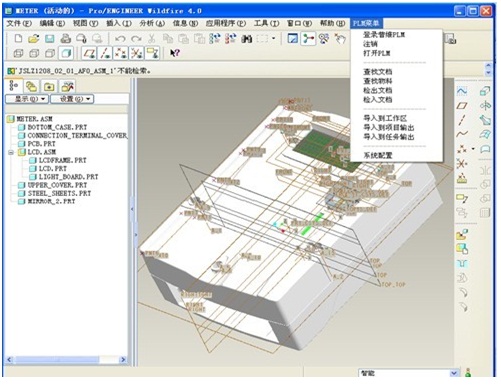
Task: Toggle datum planes display icon
Action: pyautogui.click(x=89, y=53)
